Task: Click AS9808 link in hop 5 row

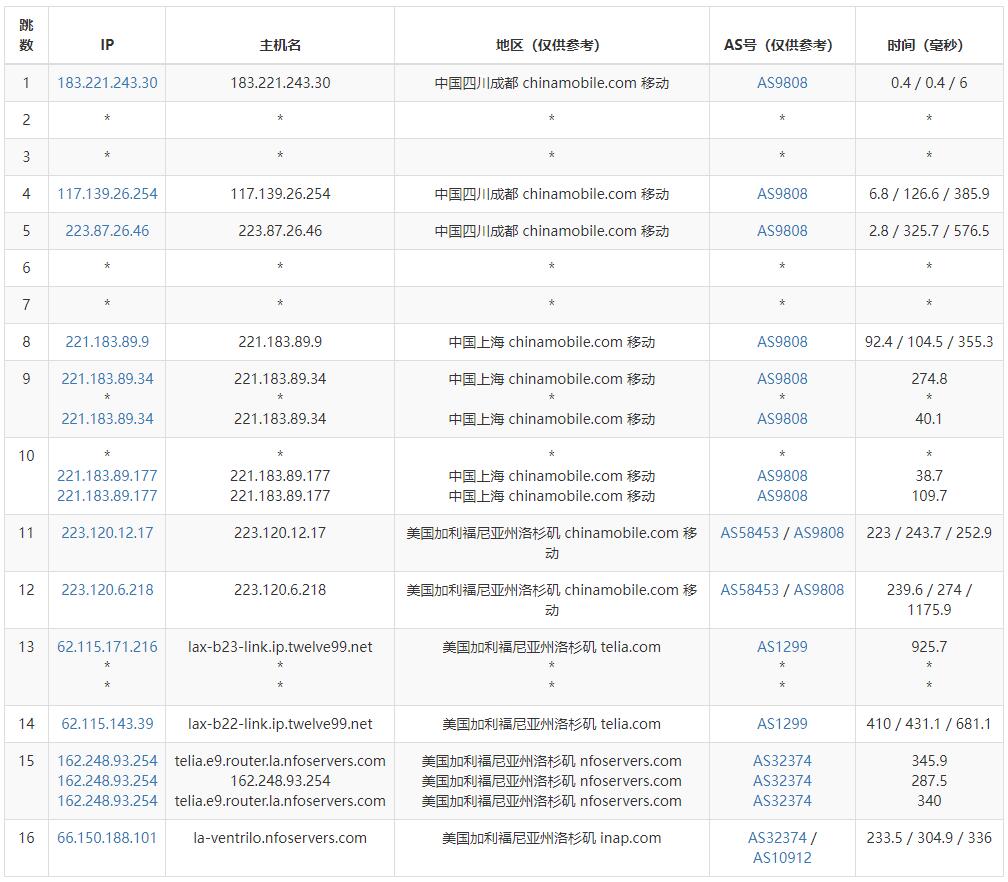Action: click(x=782, y=231)
